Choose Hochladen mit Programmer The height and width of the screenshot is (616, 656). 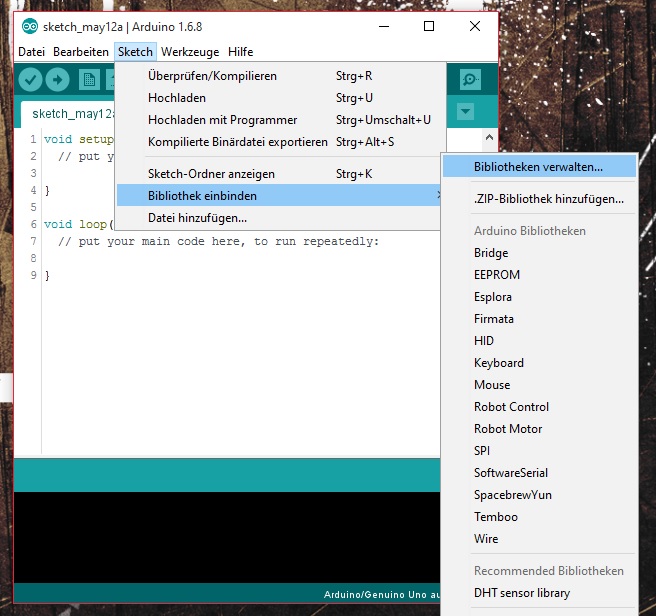[278, 120]
